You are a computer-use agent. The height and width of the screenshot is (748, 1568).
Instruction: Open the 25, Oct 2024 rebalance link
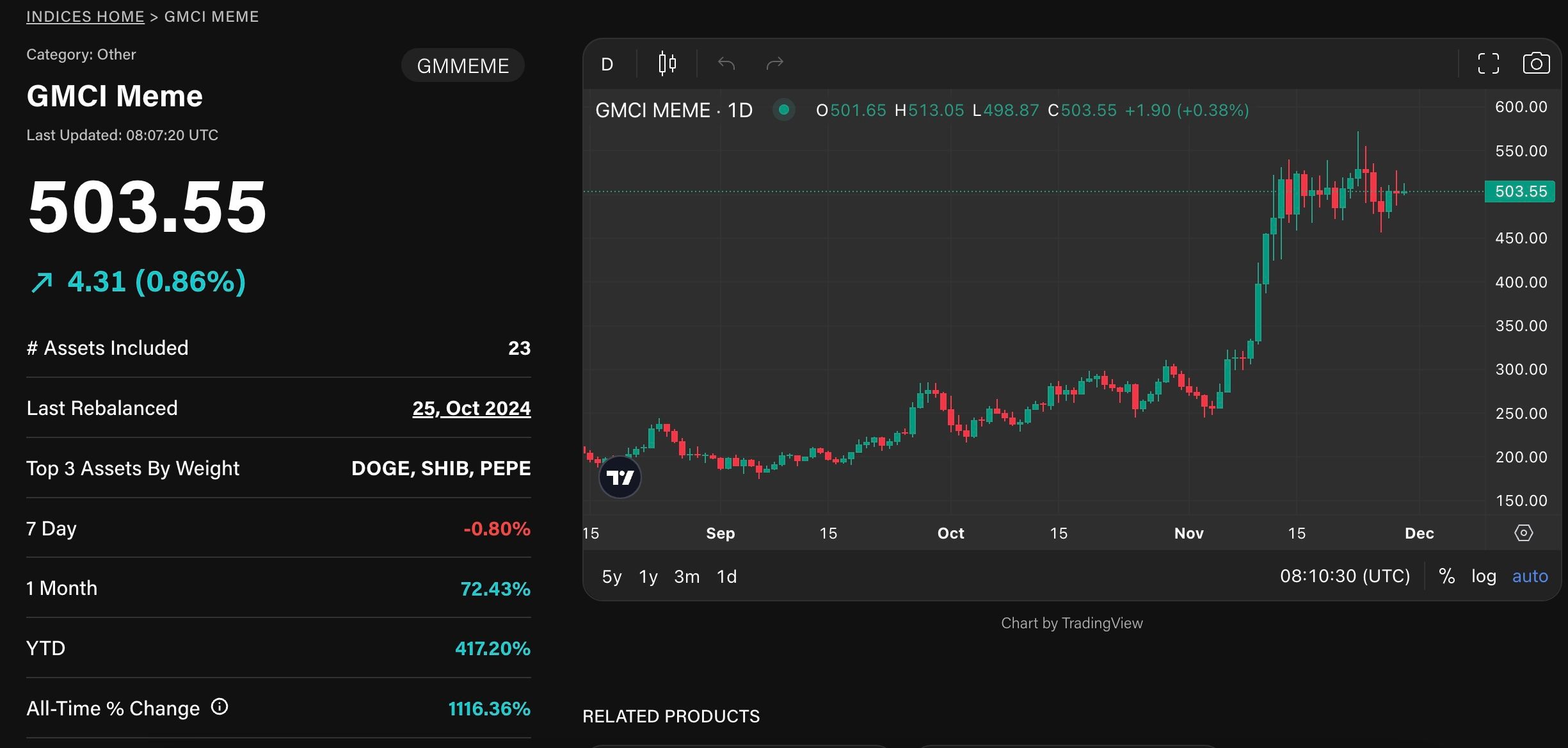(x=472, y=408)
